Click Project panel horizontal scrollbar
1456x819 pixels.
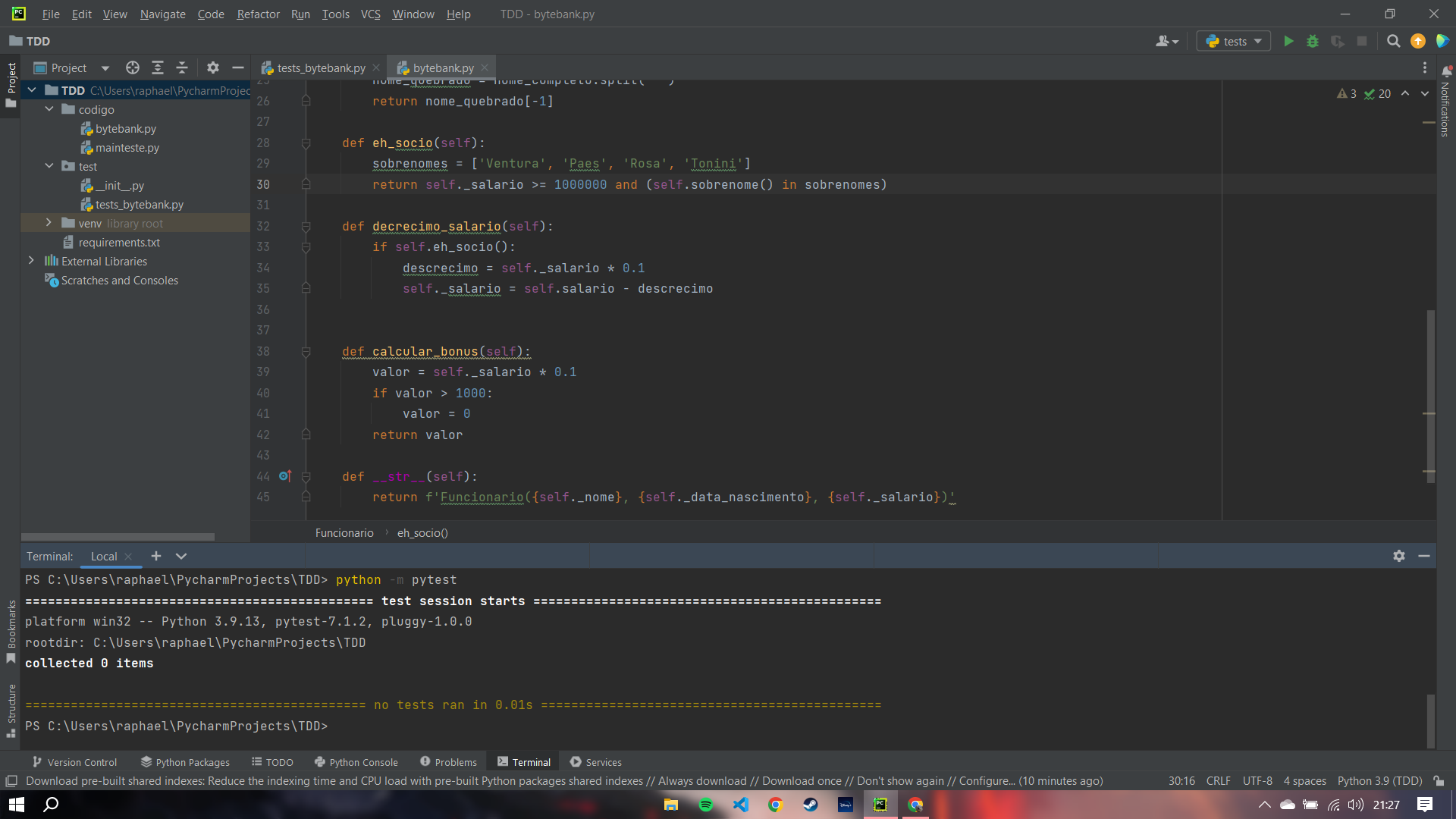(x=118, y=537)
